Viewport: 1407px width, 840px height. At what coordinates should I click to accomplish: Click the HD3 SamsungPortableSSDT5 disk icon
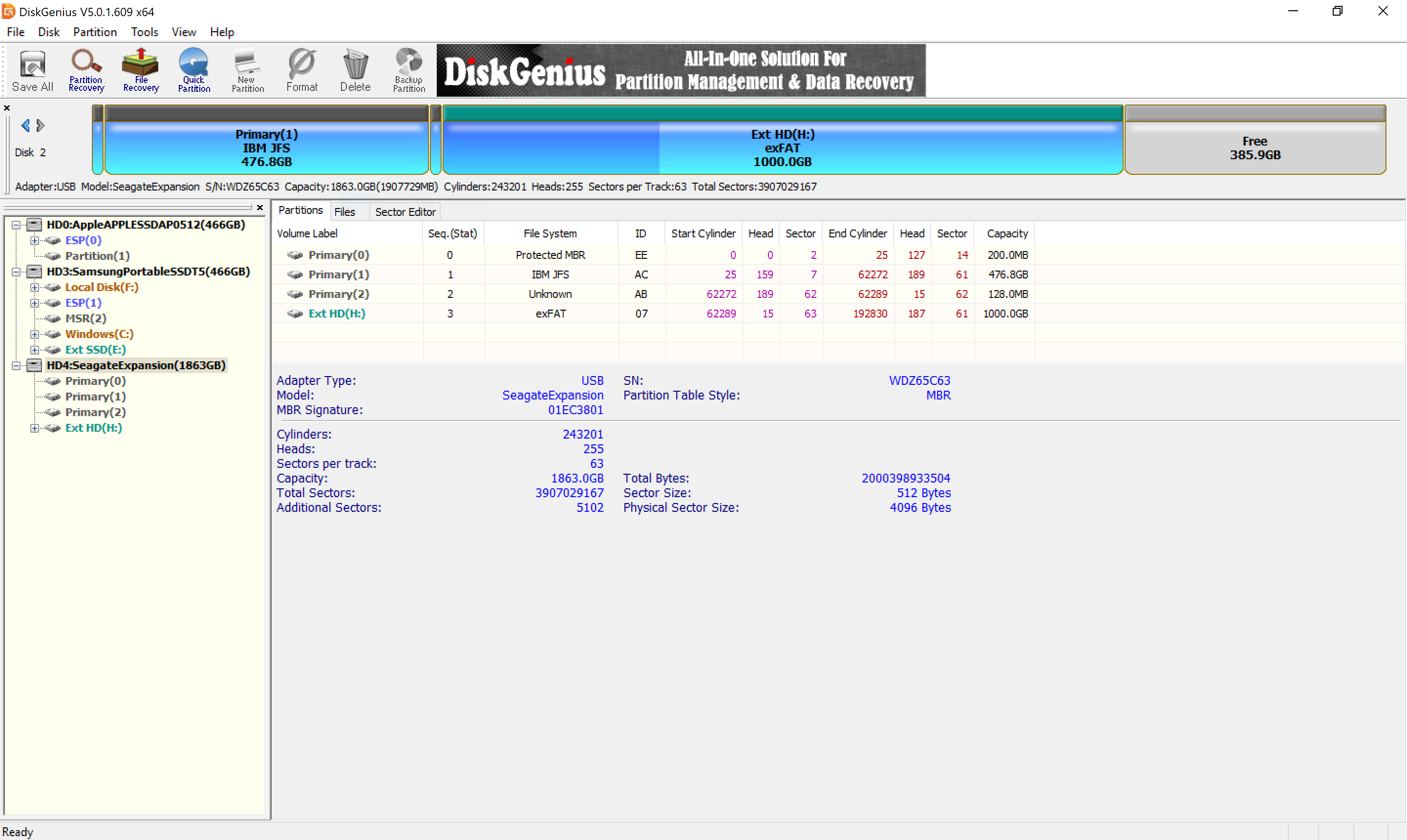[35, 272]
